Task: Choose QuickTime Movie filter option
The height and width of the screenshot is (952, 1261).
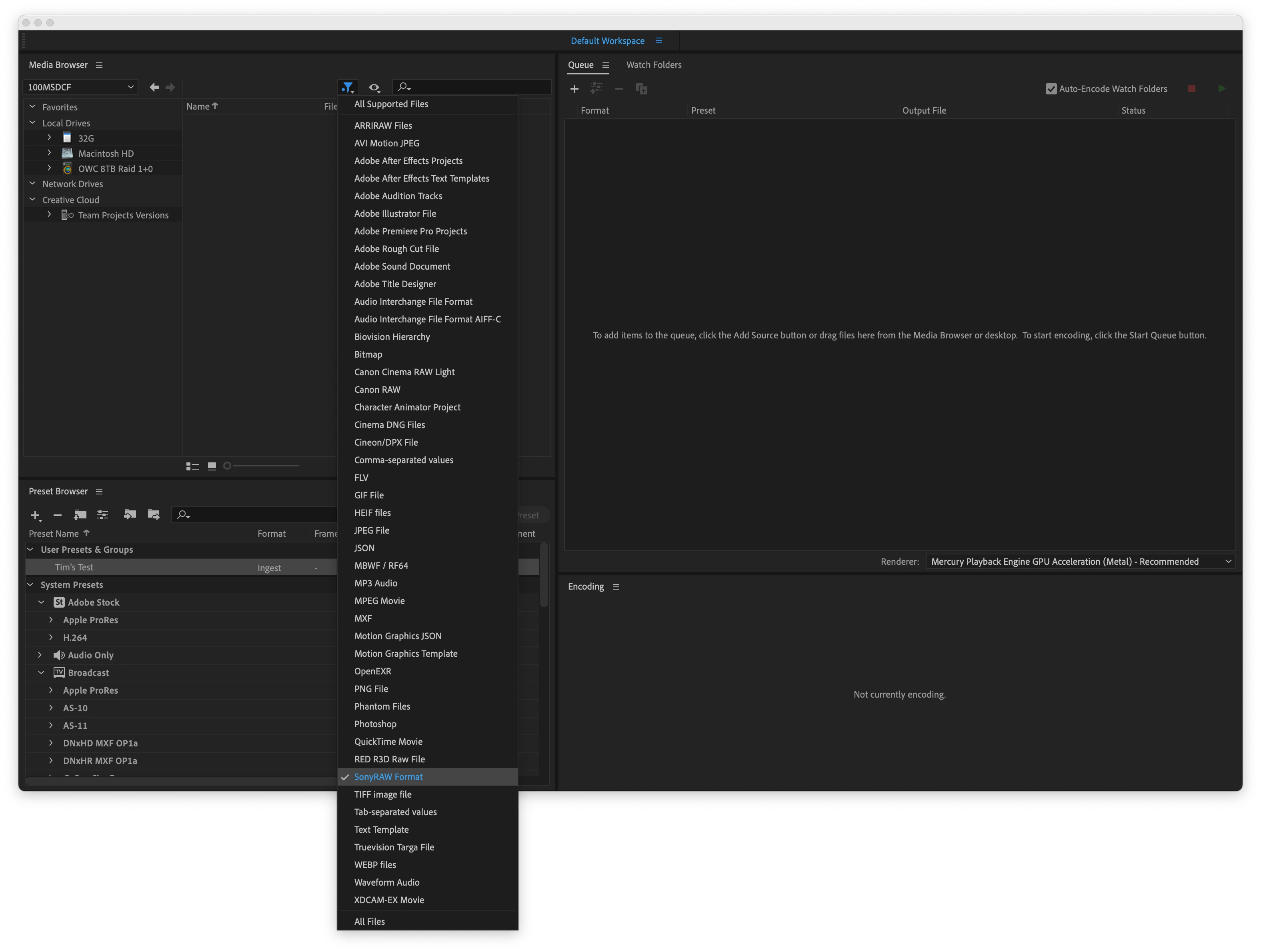Action: [x=388, y=742]
